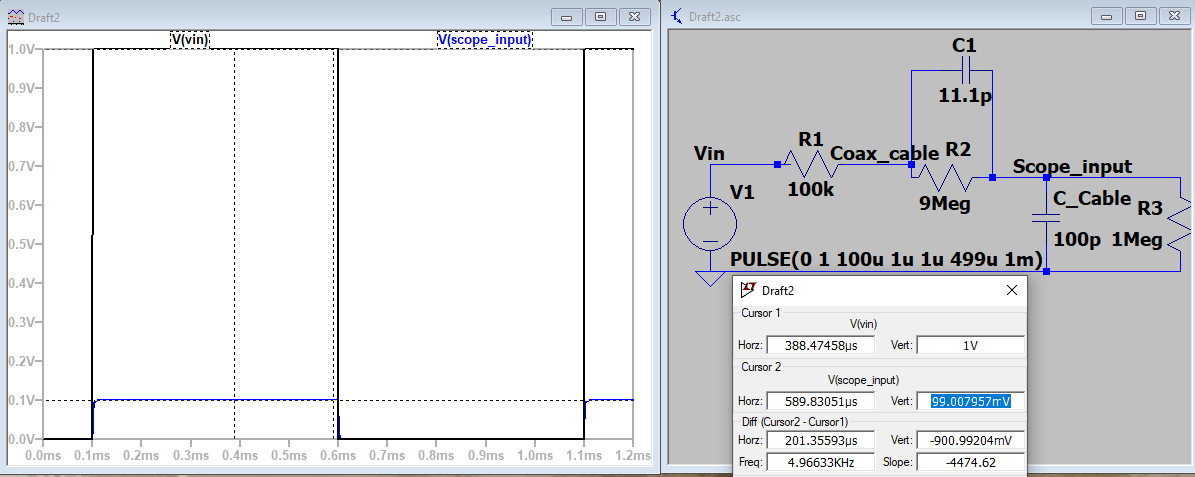Close the Draft2 cursor dialog

click(1012, 291)
